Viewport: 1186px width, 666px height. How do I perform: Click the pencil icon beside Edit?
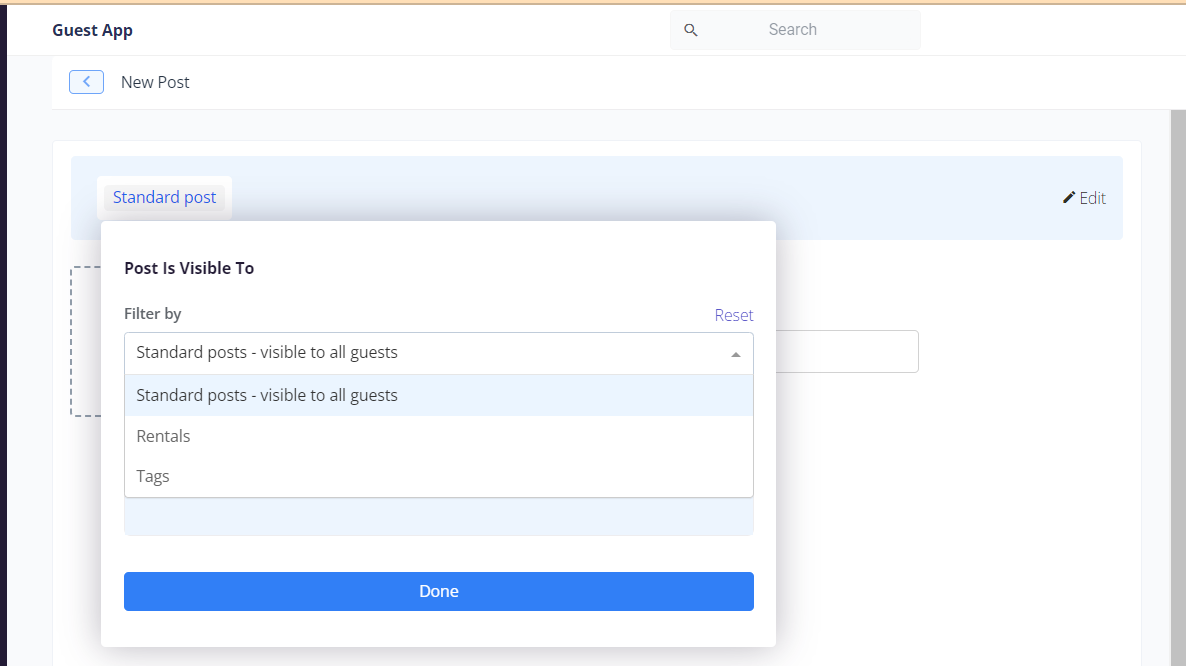pyautogui.click(x=1069, y=198)
